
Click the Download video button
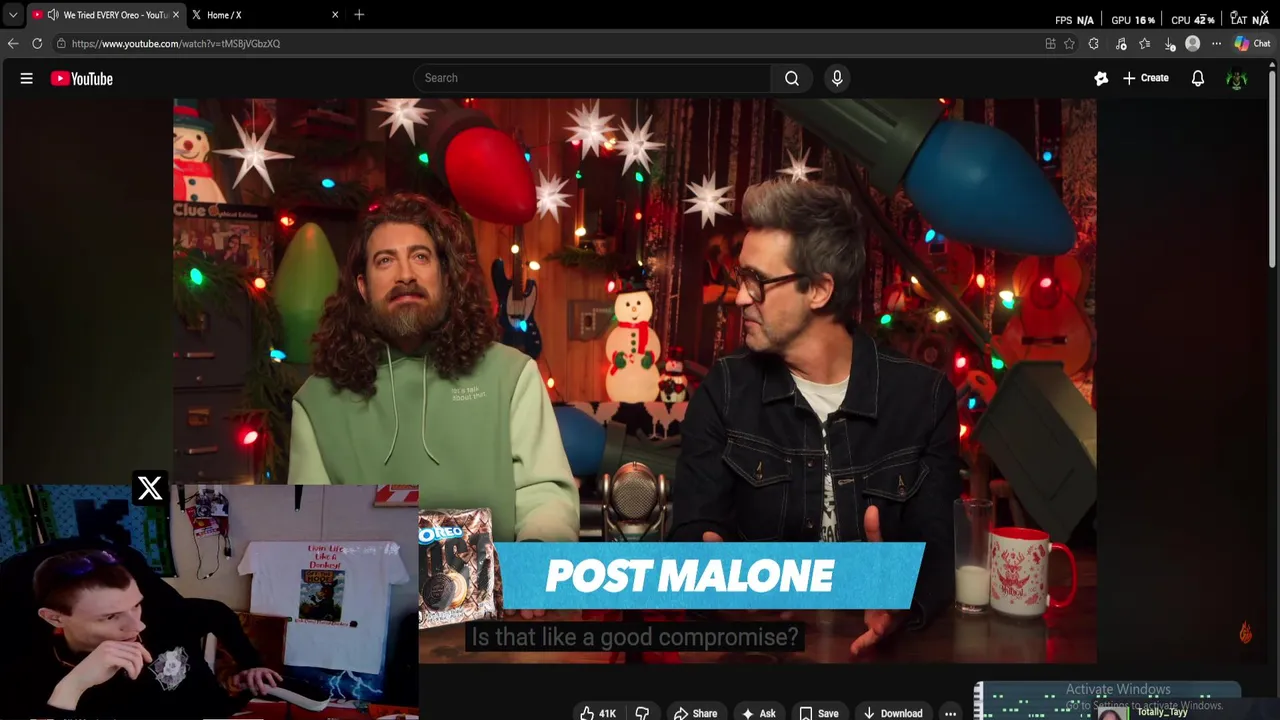(x=892, y=713)
